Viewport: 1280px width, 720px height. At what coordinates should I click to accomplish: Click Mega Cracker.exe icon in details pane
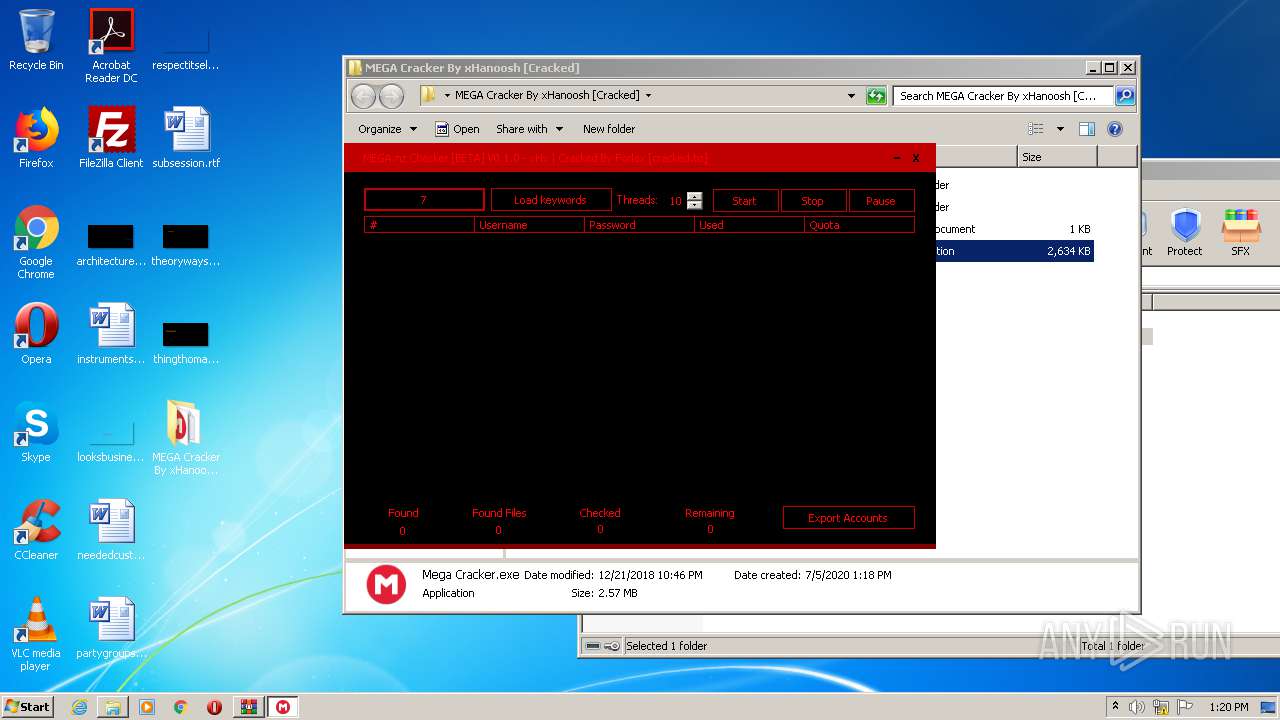(x=386, y=584)
